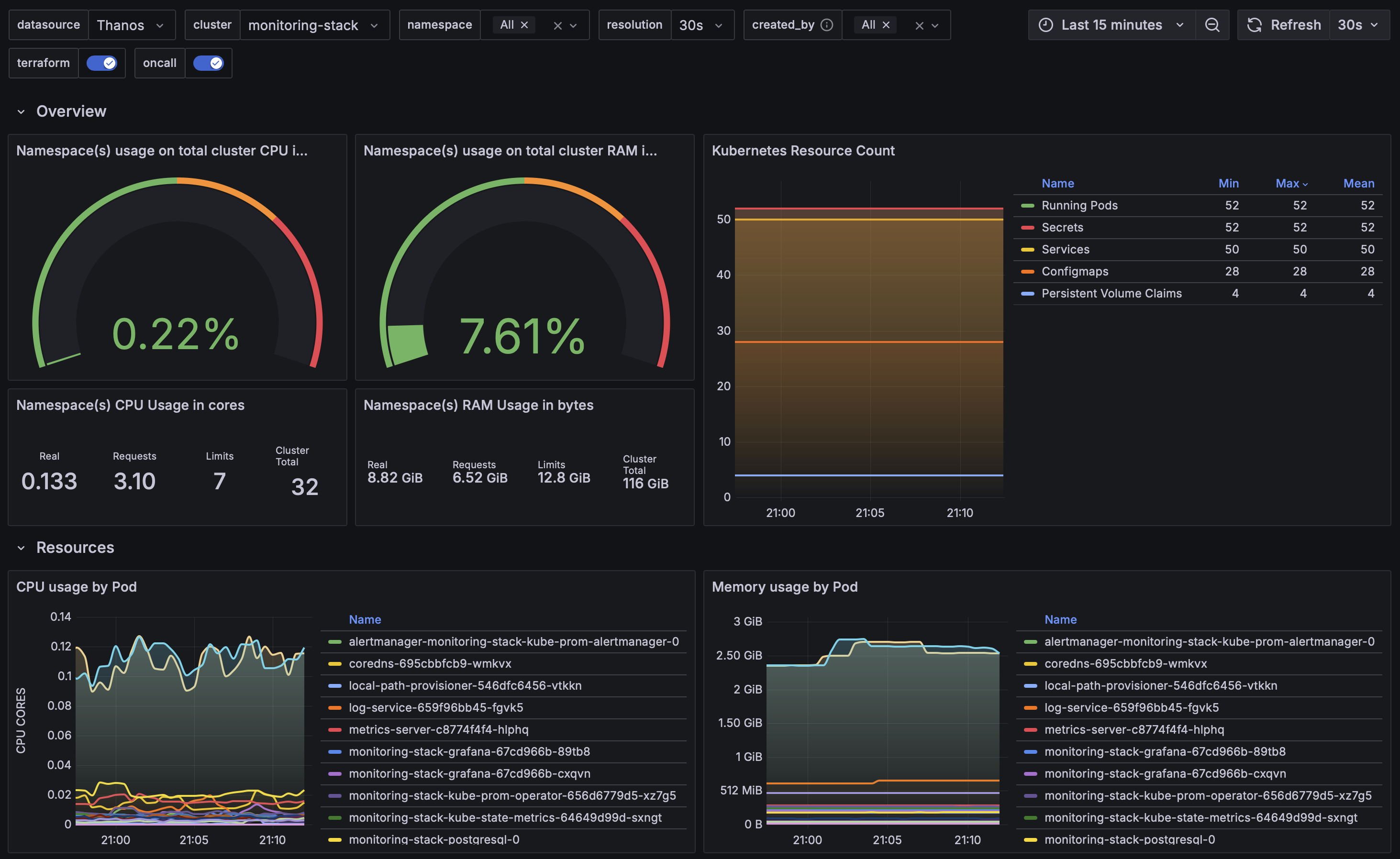Sort resource count table by Mean column

tap(1358, 184)
